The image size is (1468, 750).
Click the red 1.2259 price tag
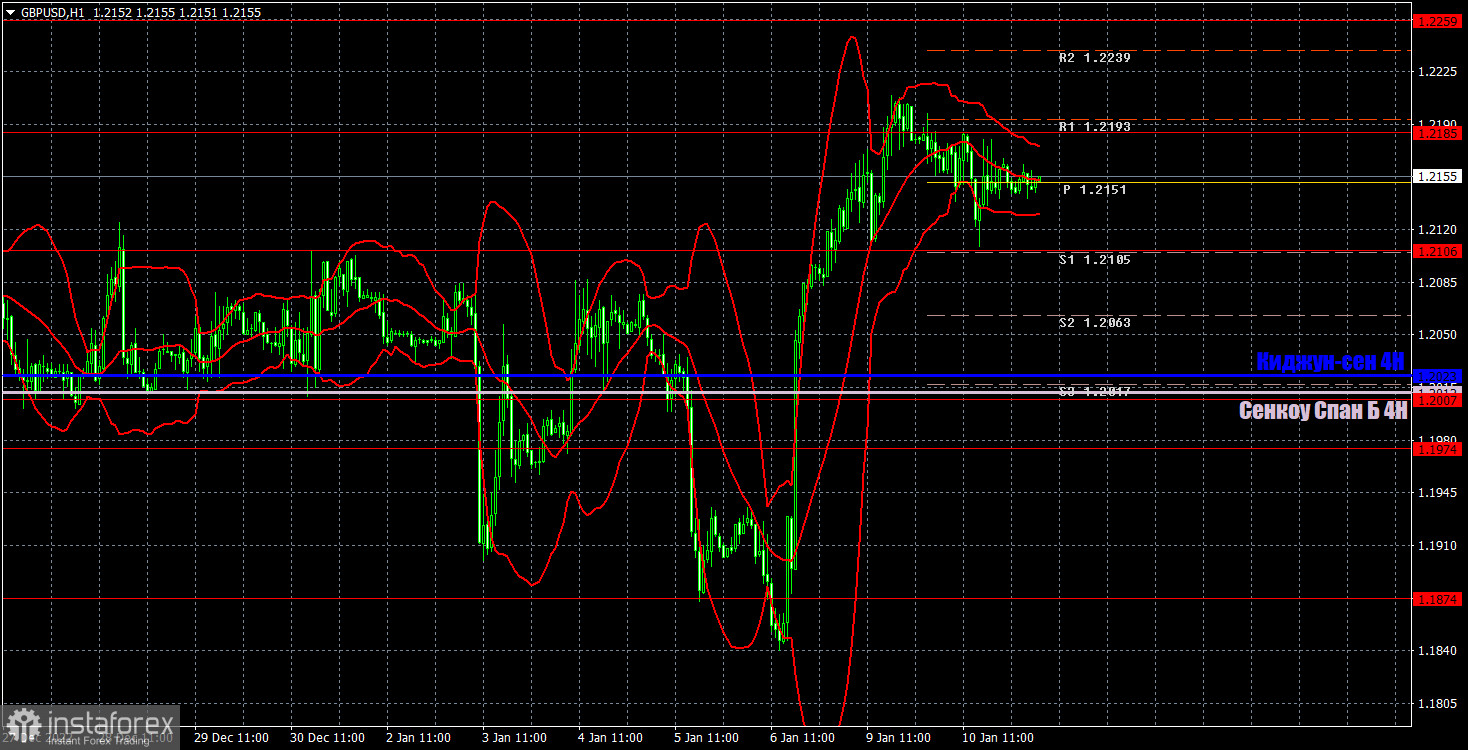pyautogui.click(x=1439, y=19)
